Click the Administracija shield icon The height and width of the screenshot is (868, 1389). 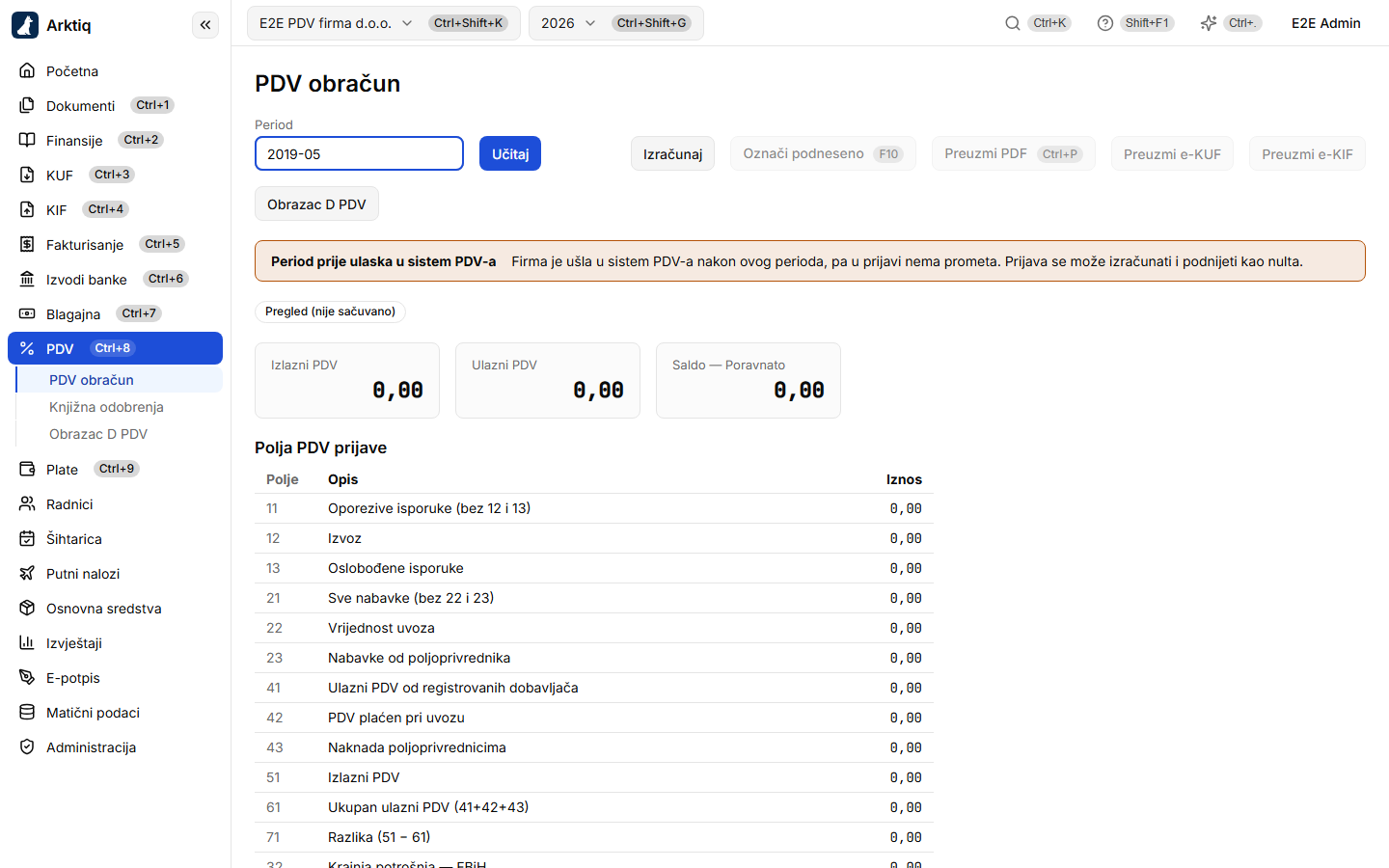(27, 746)
